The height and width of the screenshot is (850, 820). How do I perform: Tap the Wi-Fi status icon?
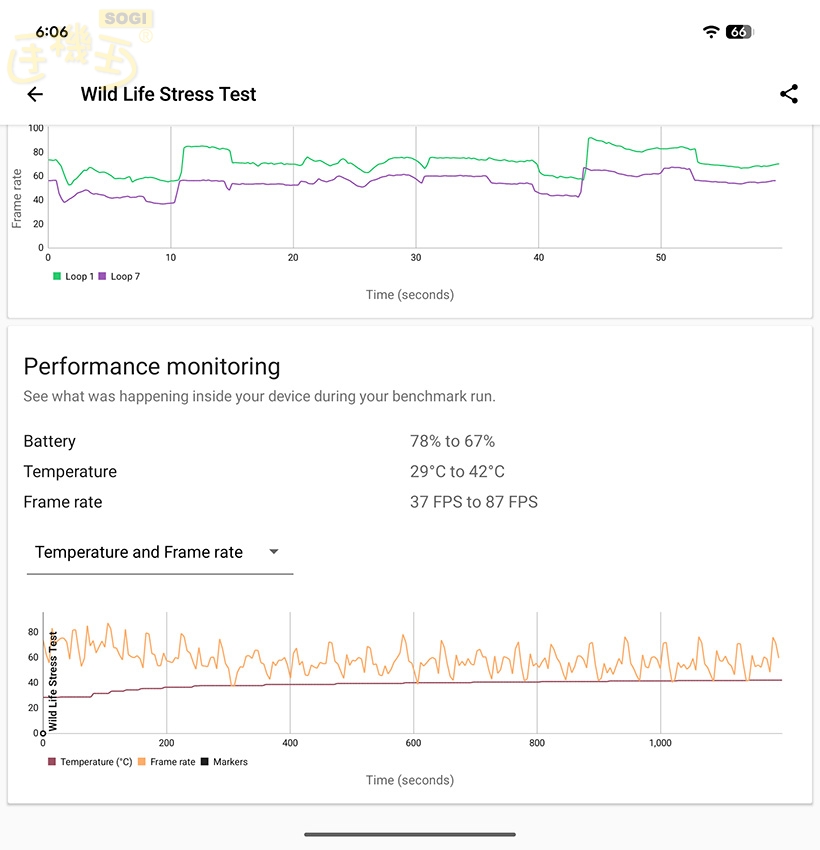click(711, 32)
